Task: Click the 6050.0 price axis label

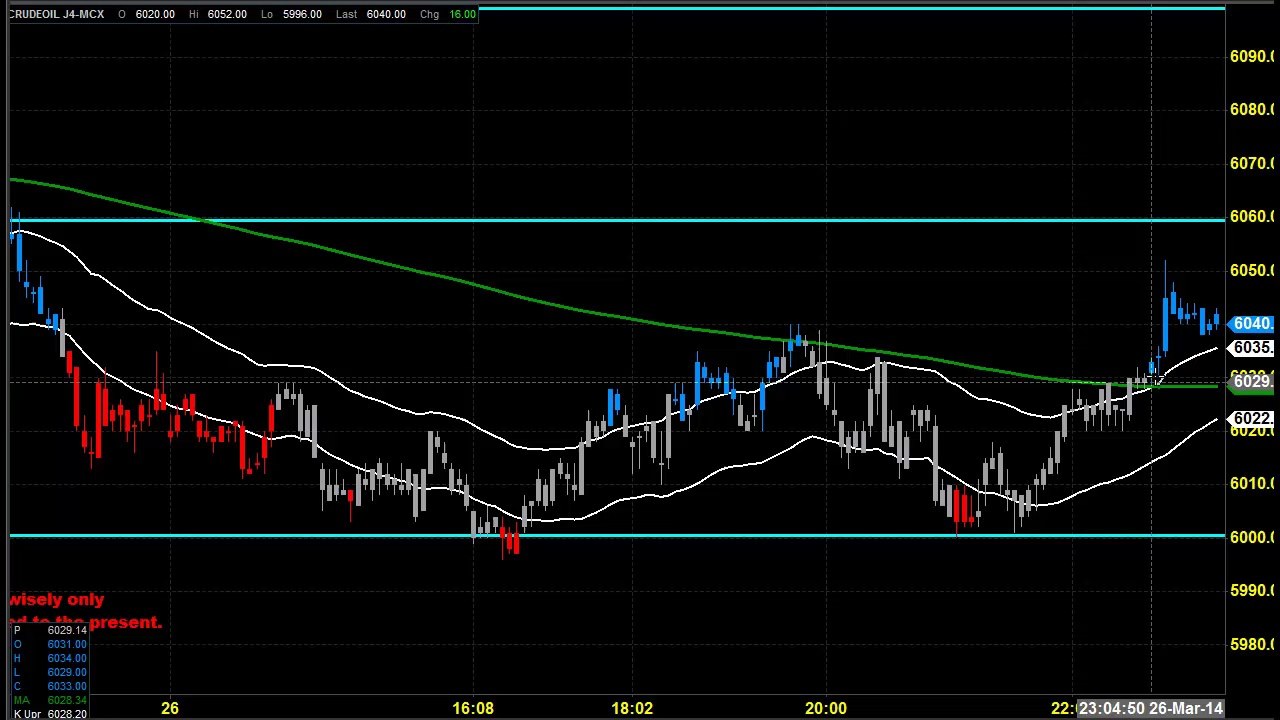Action: [x=1251, y=270]
